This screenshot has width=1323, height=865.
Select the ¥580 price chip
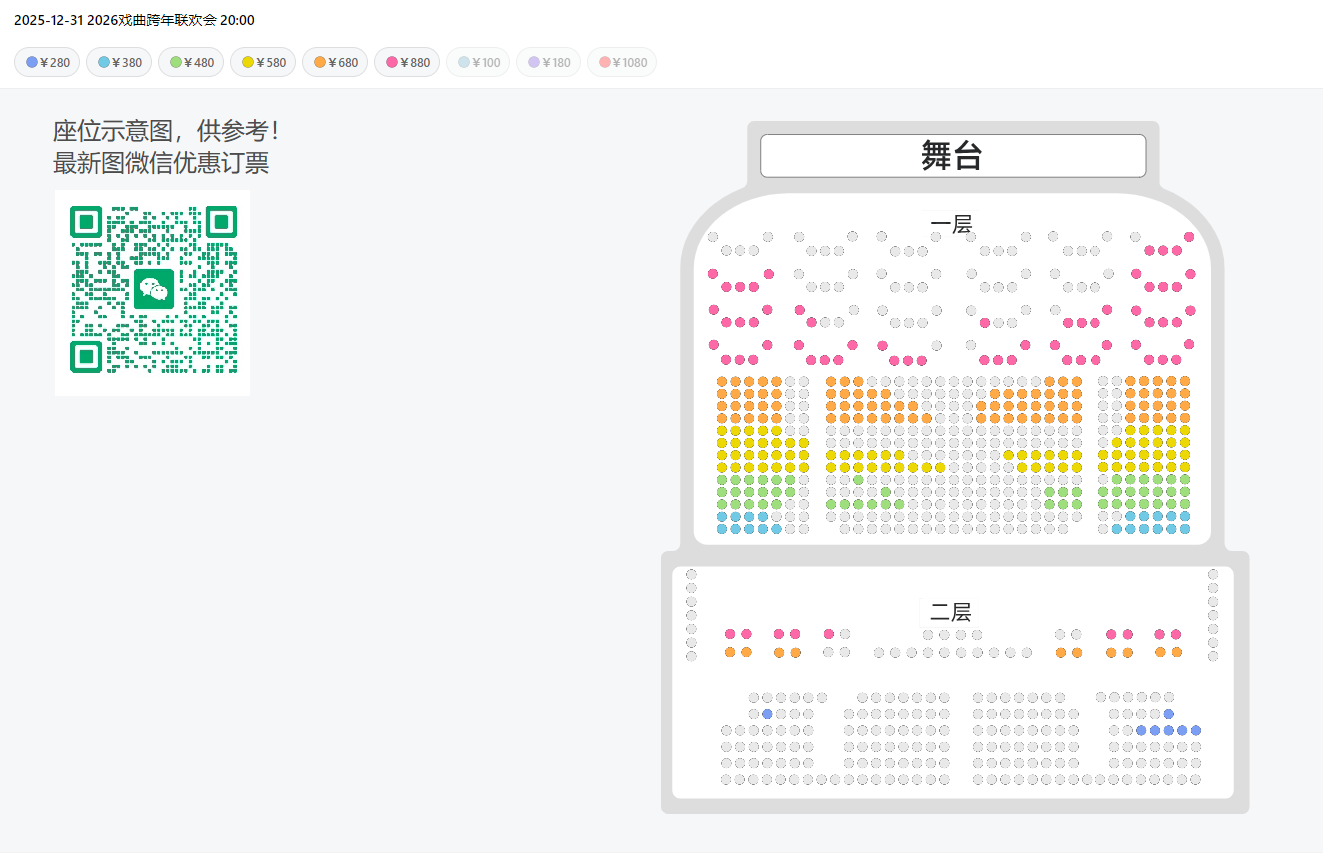[265, 63]
